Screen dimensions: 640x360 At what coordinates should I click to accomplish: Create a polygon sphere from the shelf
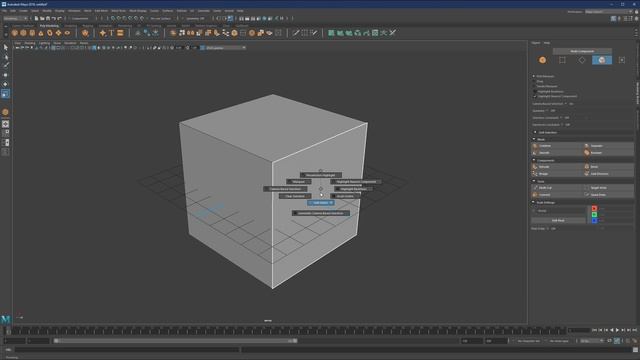[15, 33]
